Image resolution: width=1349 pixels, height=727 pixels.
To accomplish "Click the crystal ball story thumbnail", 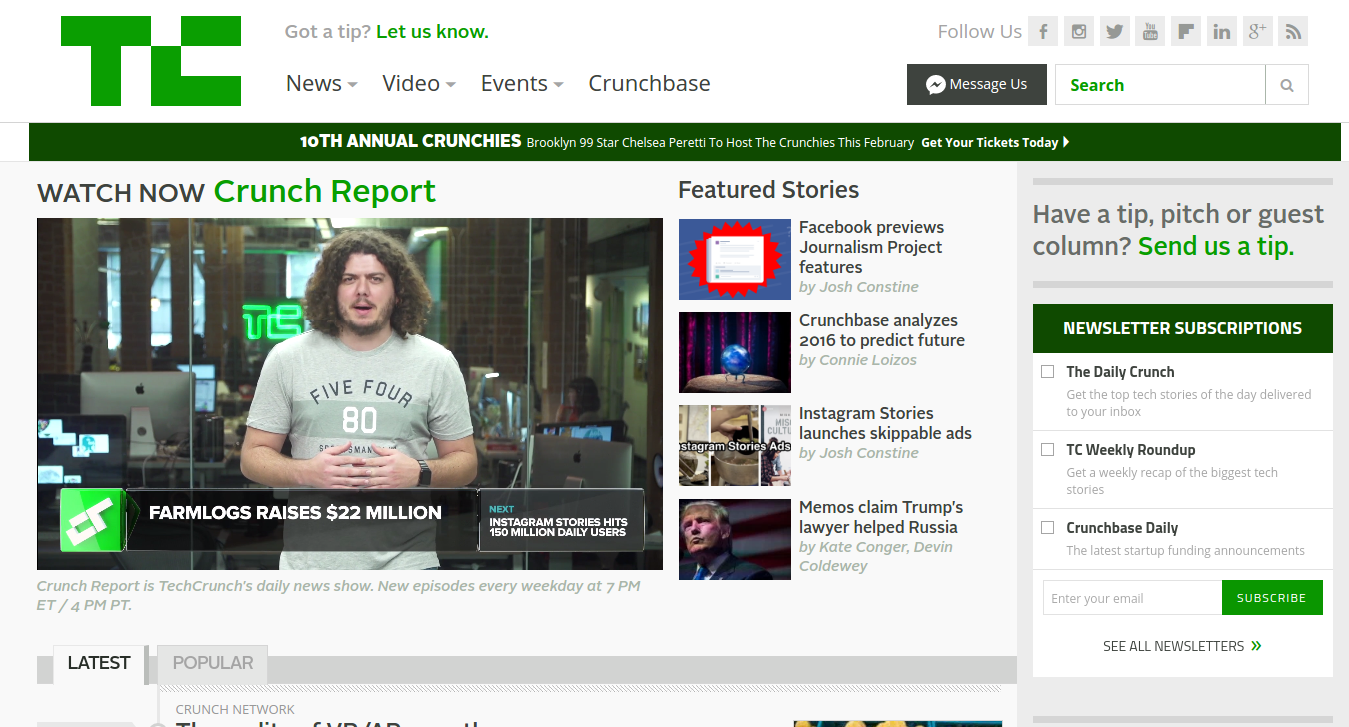I will pyautogui.click(x=735, y=353).
